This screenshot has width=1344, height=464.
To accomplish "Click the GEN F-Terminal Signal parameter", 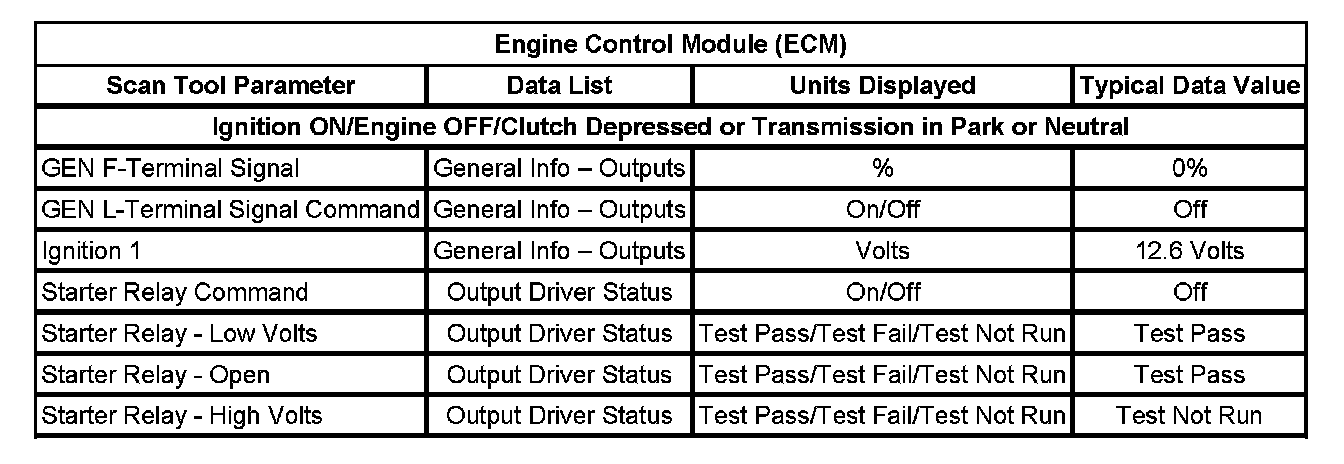I will (x=171, y=168).
